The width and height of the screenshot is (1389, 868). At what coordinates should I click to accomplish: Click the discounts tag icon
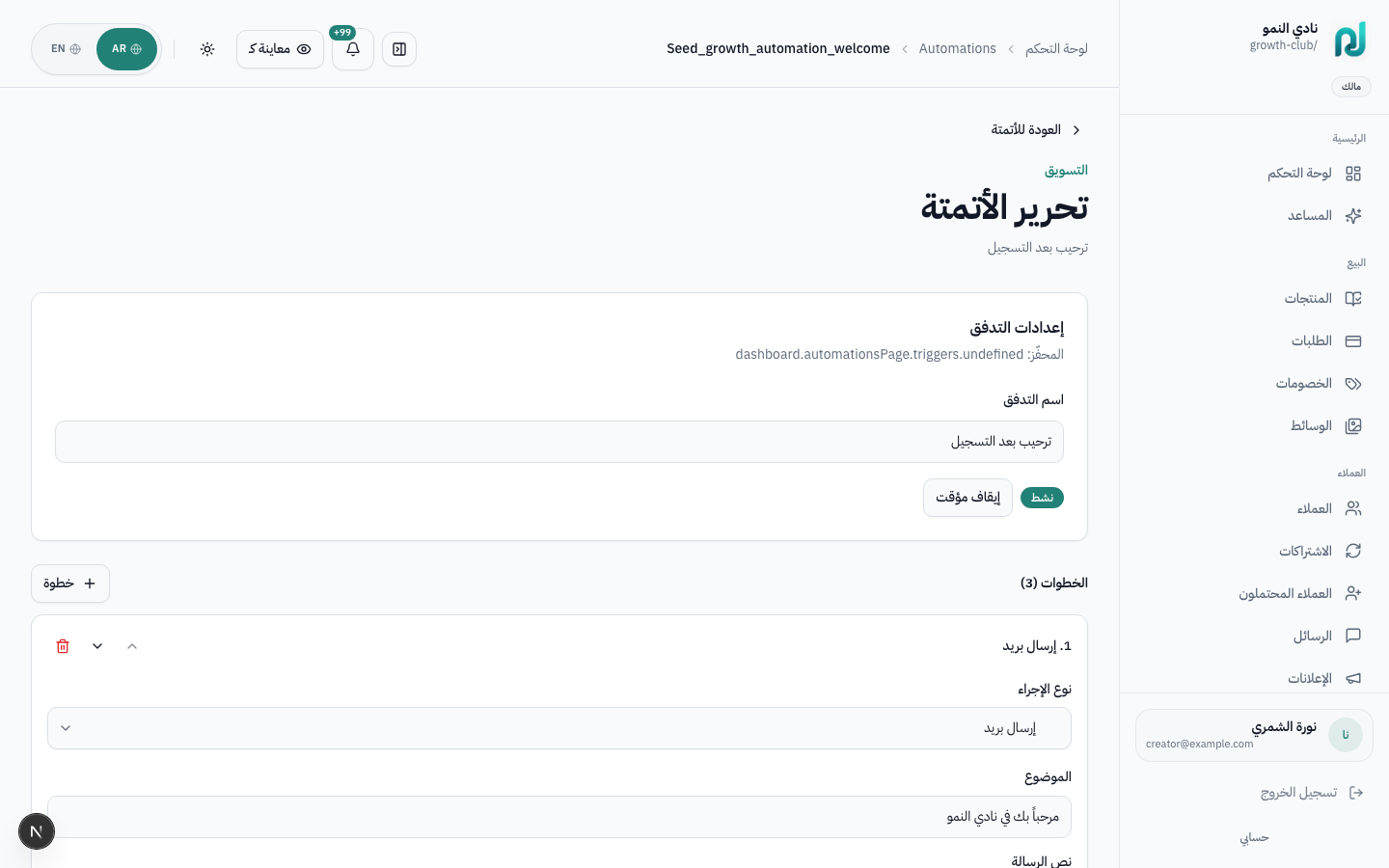[x=1353, y=384]
